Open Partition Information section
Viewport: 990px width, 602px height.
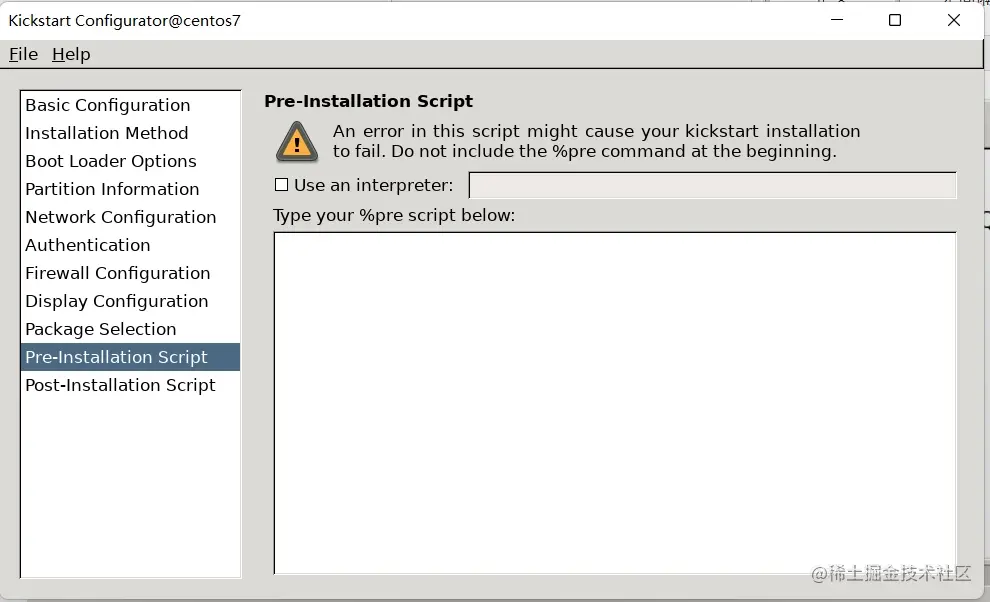coord(131,189)
